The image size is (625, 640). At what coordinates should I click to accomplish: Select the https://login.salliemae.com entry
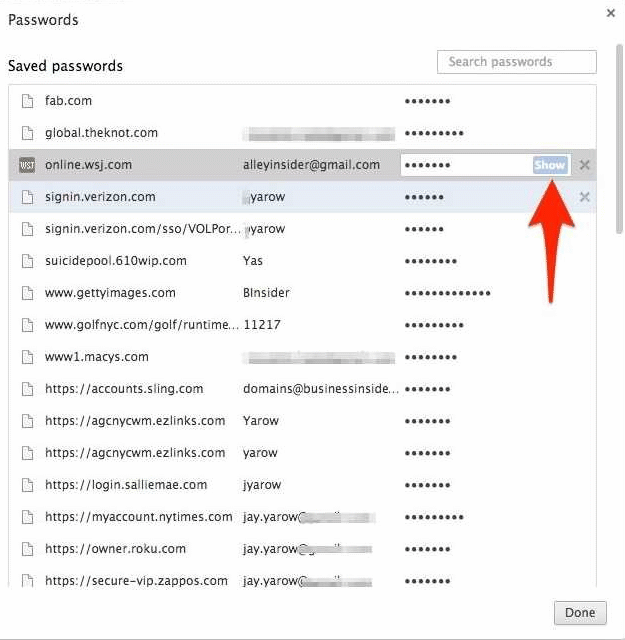126,485
